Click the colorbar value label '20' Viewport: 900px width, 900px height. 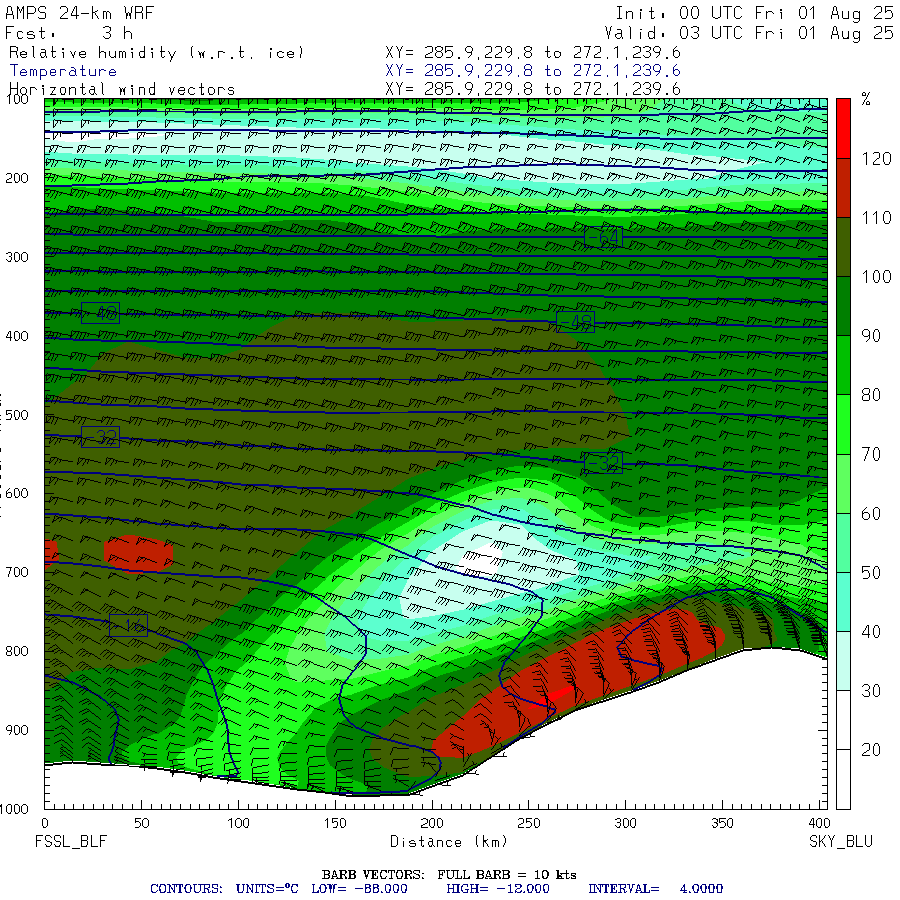pyautogui.click(x=871, y=750)
